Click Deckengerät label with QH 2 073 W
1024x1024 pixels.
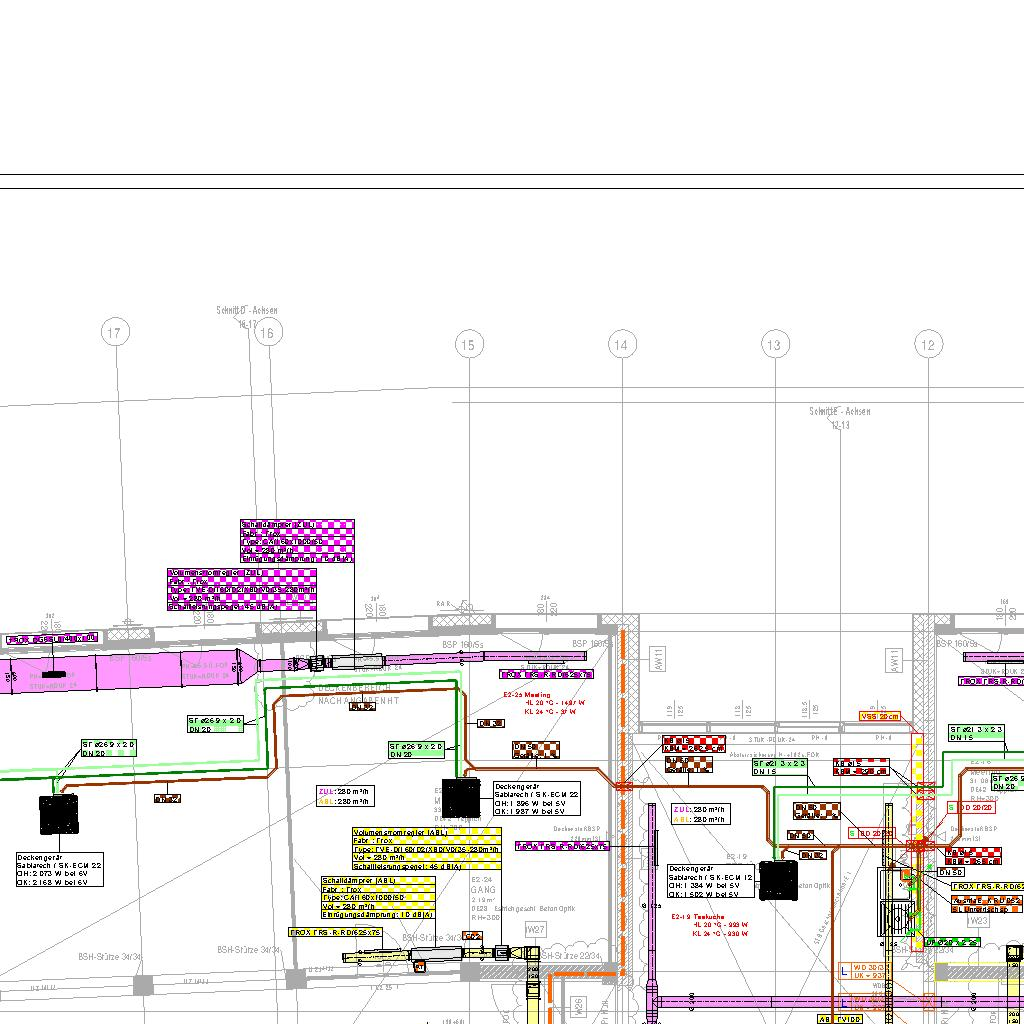(x=59, y=869)
